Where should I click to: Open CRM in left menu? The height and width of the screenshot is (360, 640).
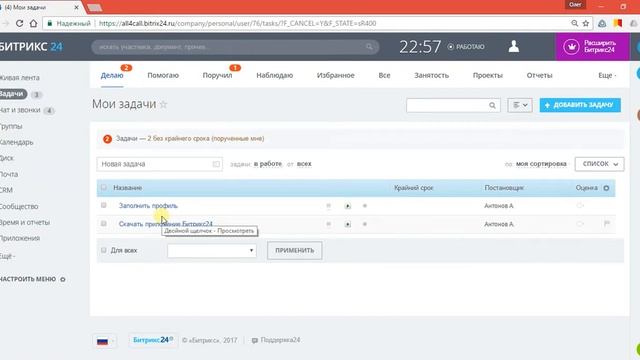click(x=6, y=190)
